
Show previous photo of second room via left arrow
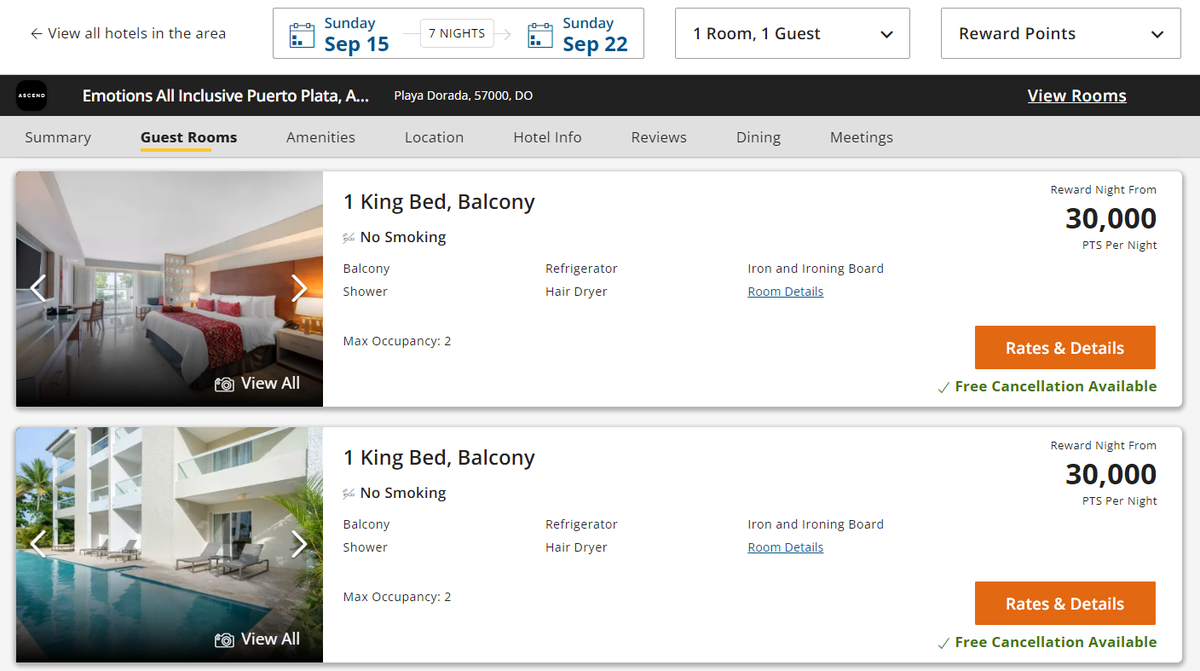point(39,544)
